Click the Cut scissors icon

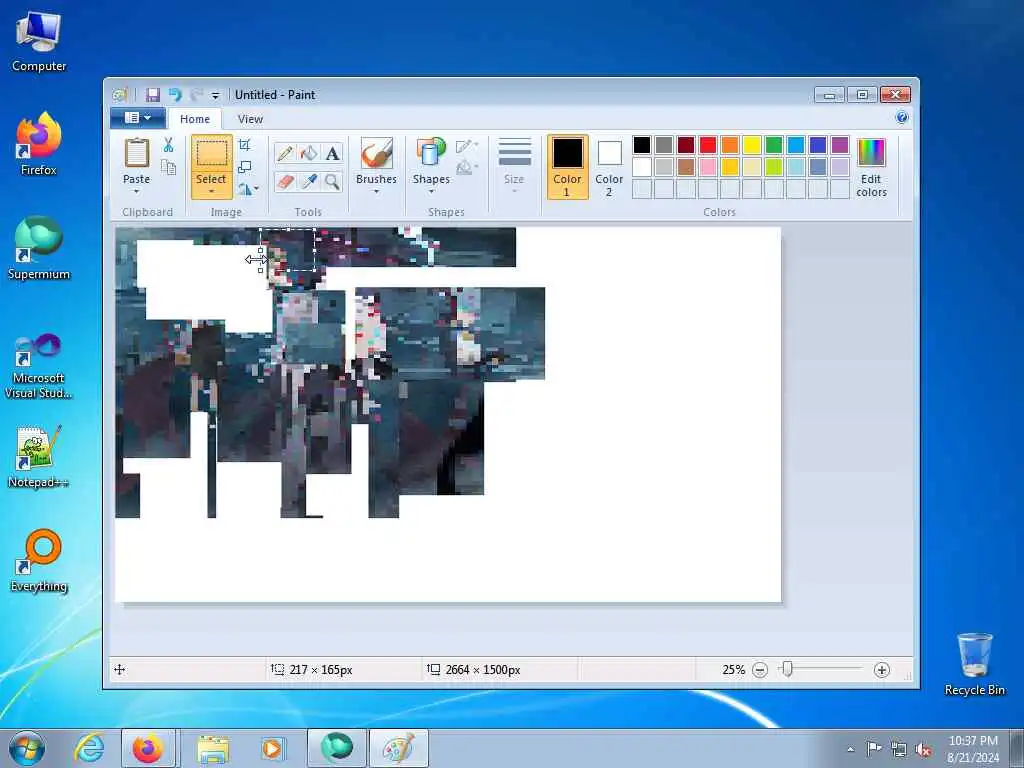tap(168, 145)
